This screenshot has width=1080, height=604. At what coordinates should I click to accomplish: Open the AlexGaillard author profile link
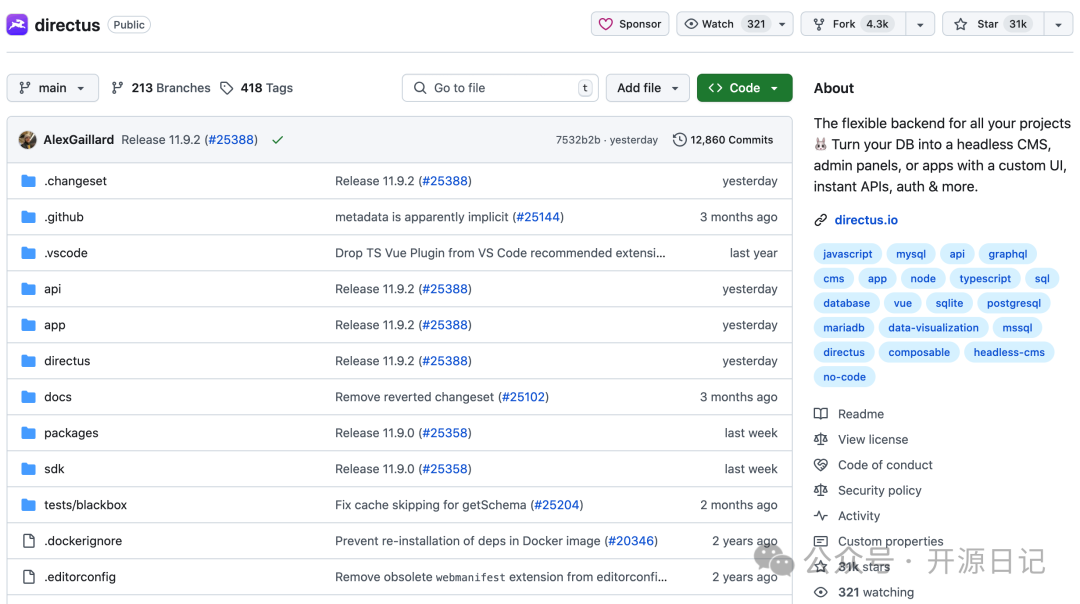(x=79, y=140)
